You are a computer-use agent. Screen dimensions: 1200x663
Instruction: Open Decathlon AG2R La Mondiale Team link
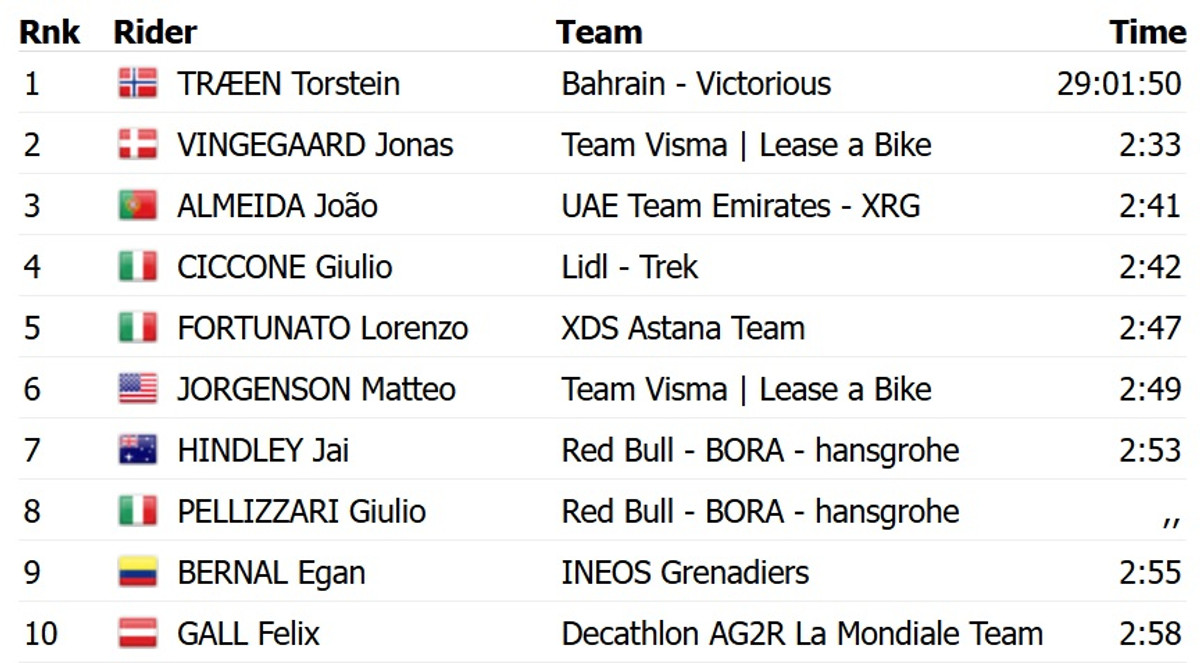801,634
